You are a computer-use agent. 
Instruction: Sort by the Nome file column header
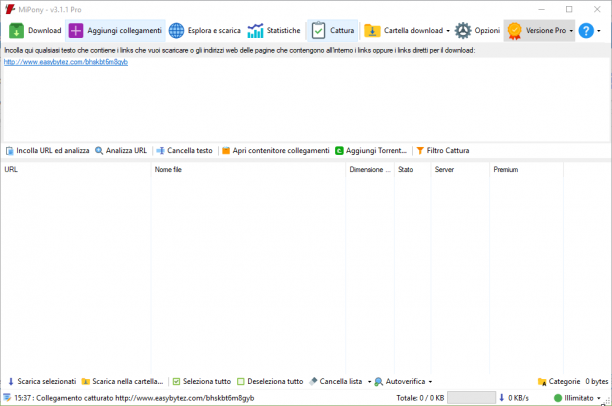(248, 169)
